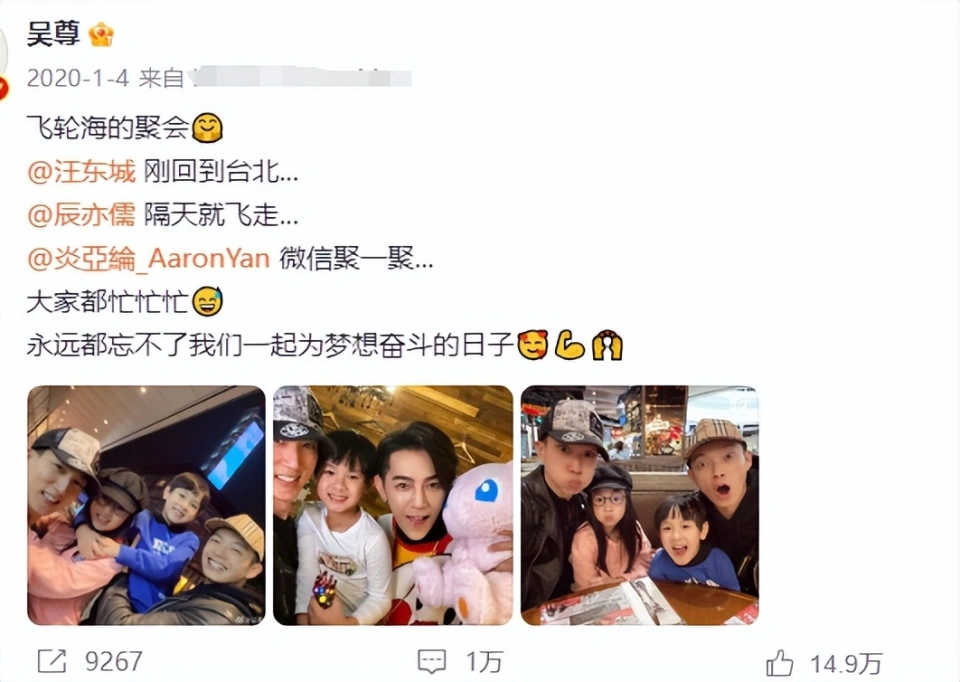Screen dimensions: 960x682
Task: Click the hugging arms emoji at line end
Action: coord(607,345)
